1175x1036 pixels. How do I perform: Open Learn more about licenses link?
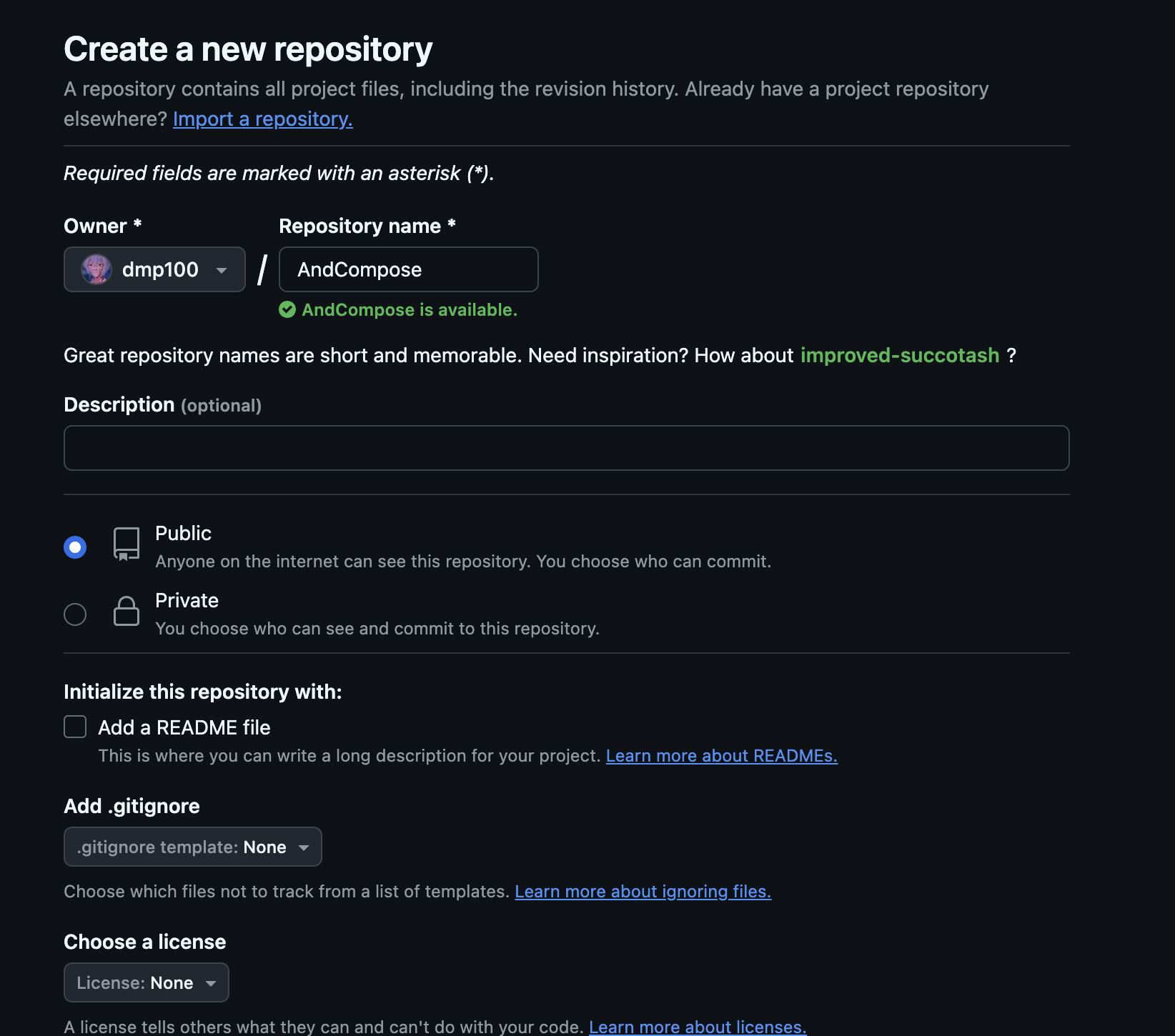click(697, 1027)
